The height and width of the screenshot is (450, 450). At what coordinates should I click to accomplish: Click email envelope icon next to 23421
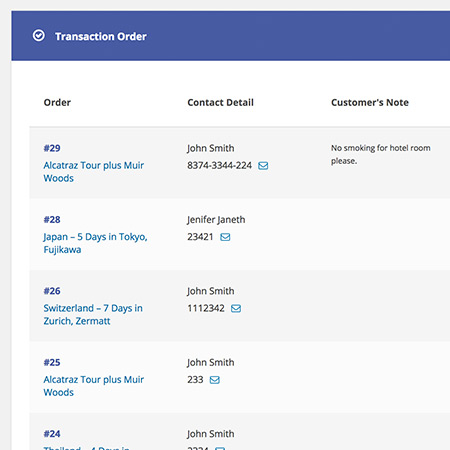pyautogui.click(x=225, y=237)
